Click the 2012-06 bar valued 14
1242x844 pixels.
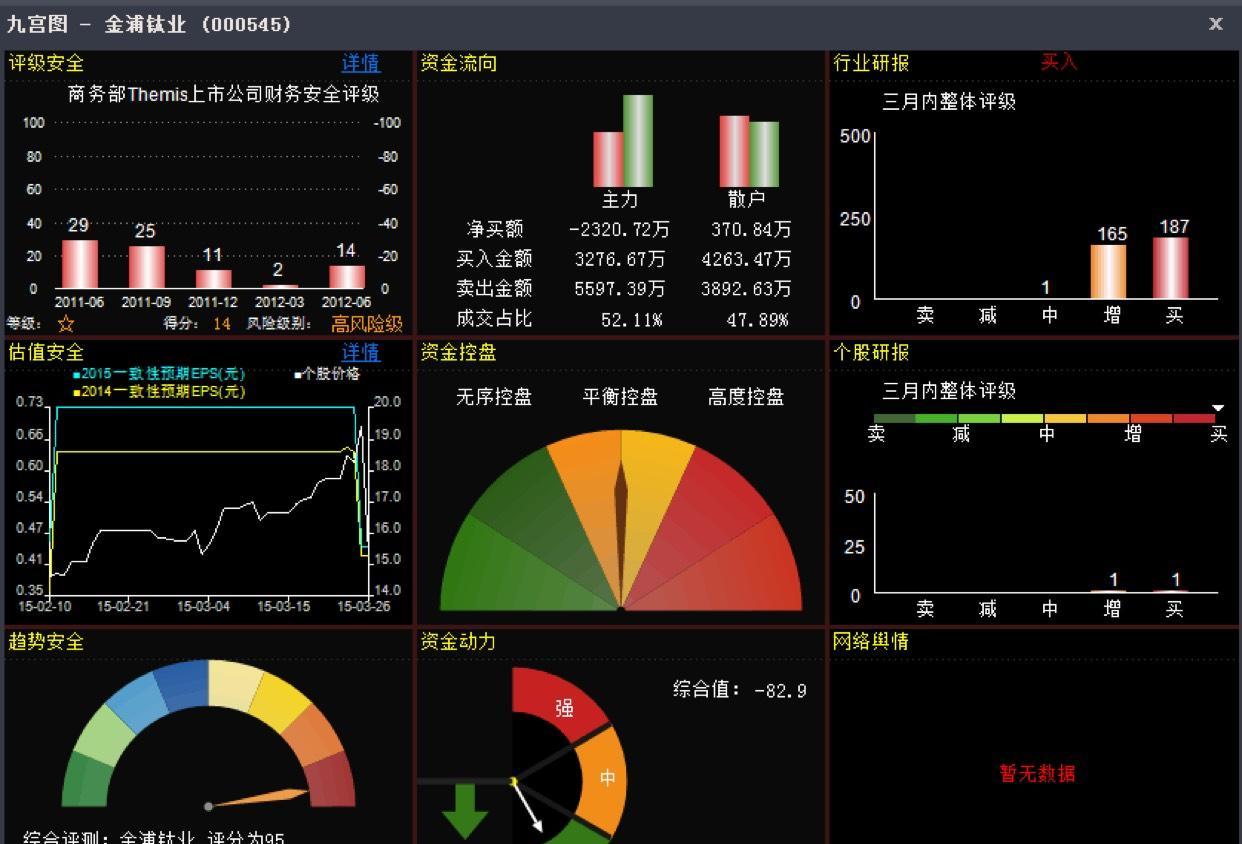pyautogui.click(x=347, y=277)
